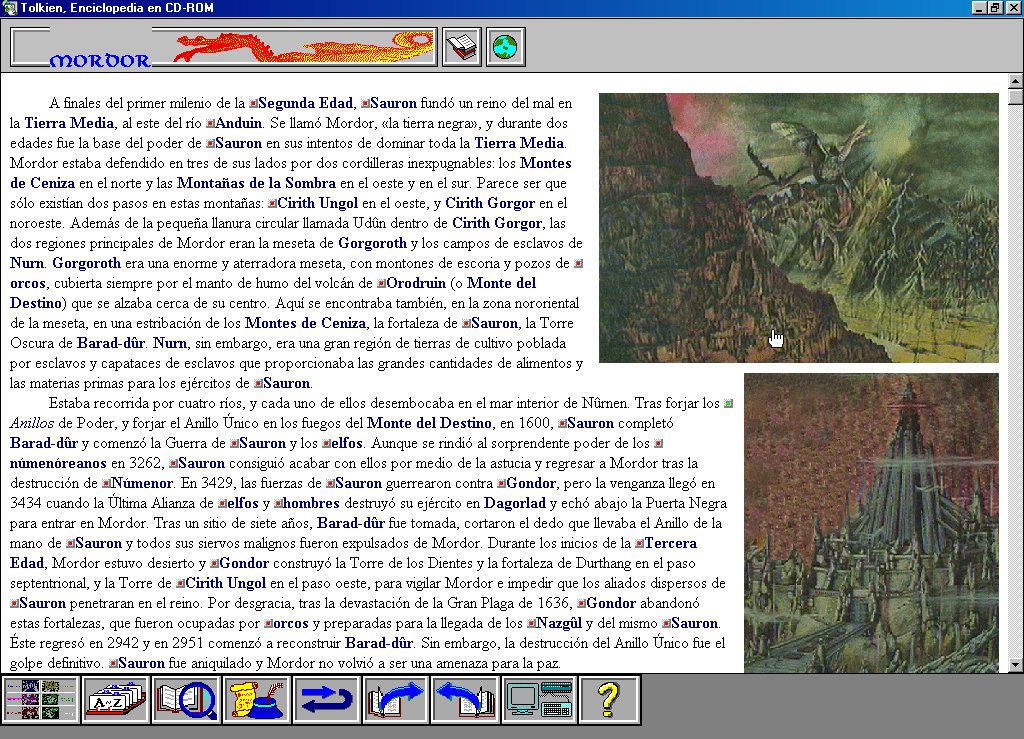Open the Anduin river entry link
The width and height of the screenshot is (1024, 739).
pyautogui.click(x=238, y=123)
